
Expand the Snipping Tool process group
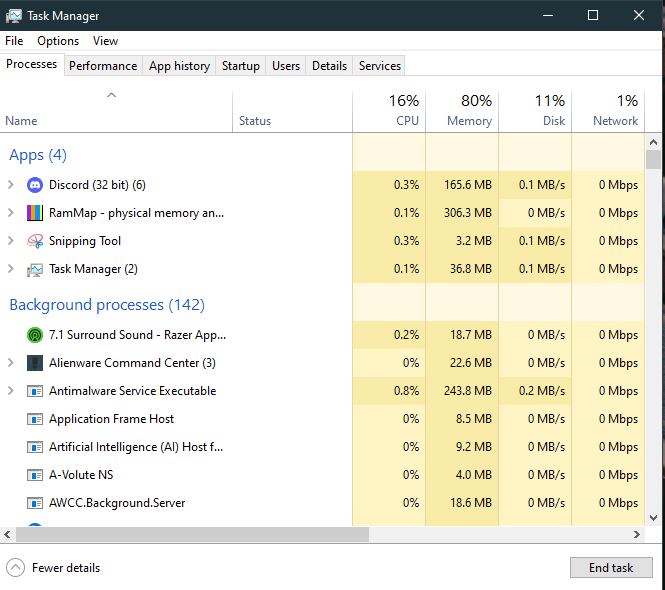click(11, 240)
